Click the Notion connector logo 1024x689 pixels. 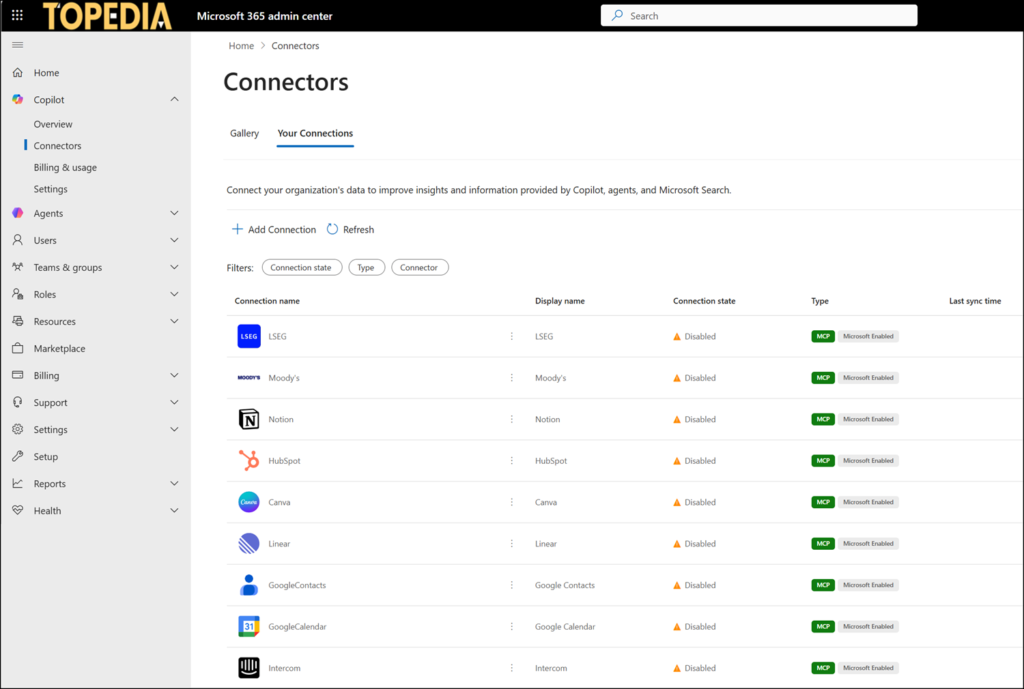(249, 419)
